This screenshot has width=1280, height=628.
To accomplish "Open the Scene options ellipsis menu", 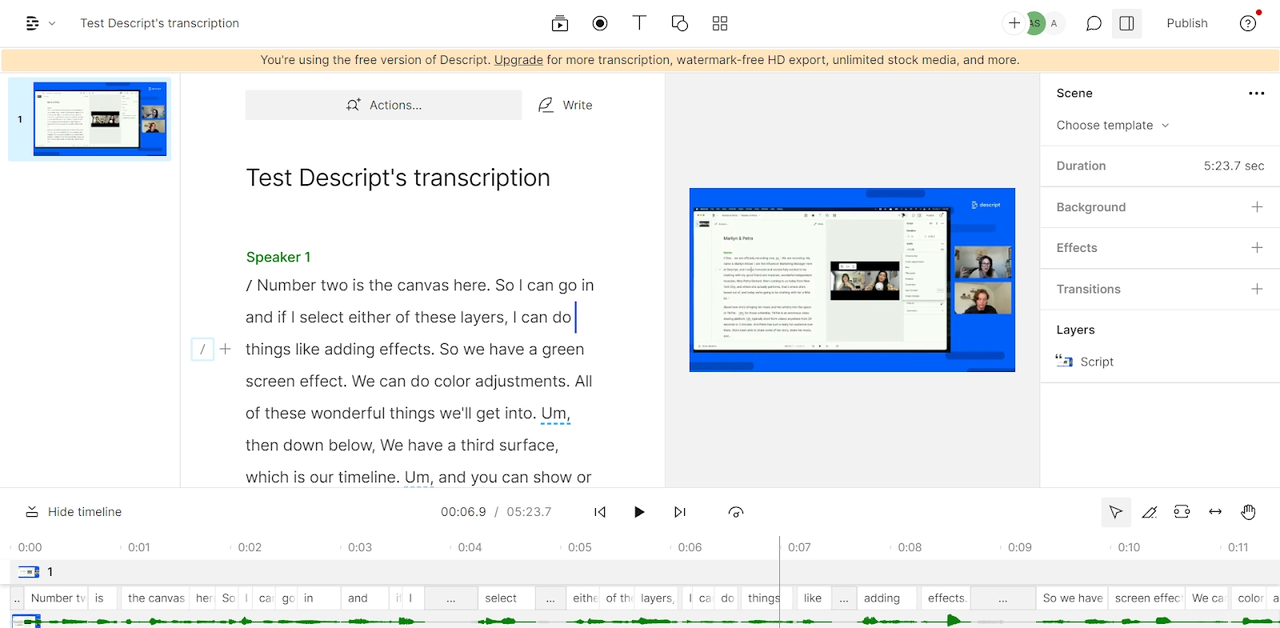I will [1256, 93].
